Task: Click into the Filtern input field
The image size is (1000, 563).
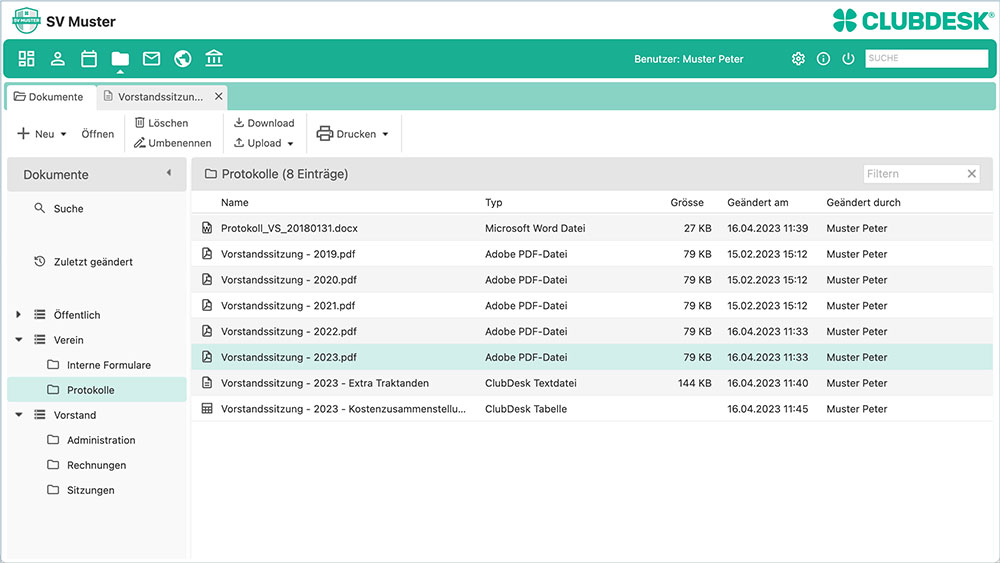Action: click(x=913, y=173)
